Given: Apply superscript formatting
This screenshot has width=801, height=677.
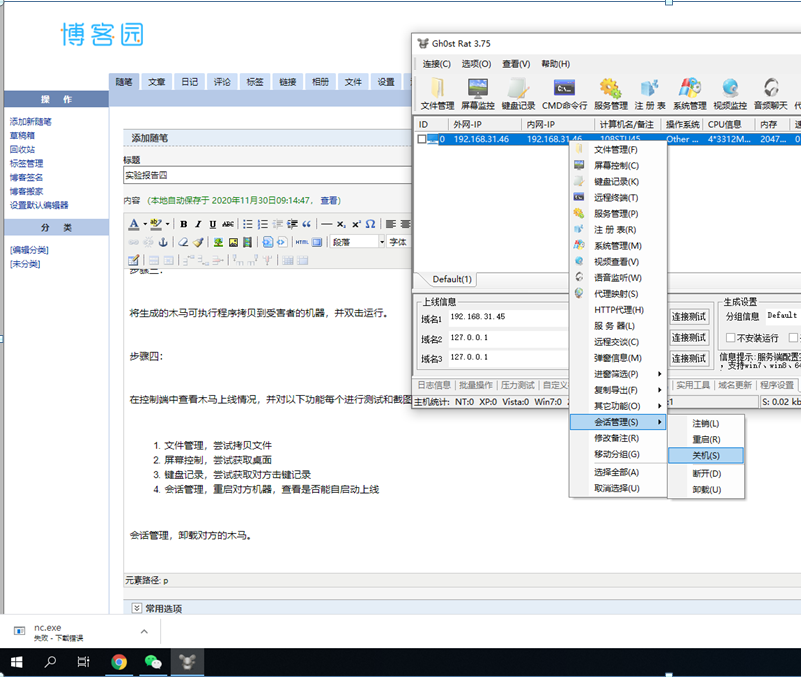Looking at the screenshot, I should 356,224.
